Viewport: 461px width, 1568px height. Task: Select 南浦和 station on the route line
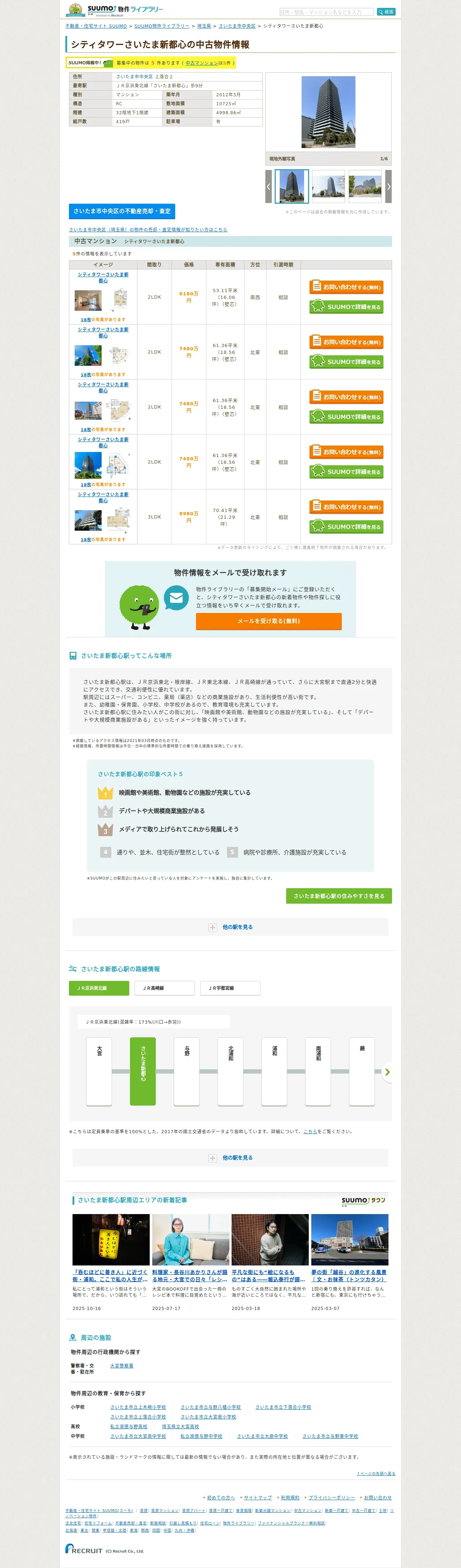(318, 1071)
